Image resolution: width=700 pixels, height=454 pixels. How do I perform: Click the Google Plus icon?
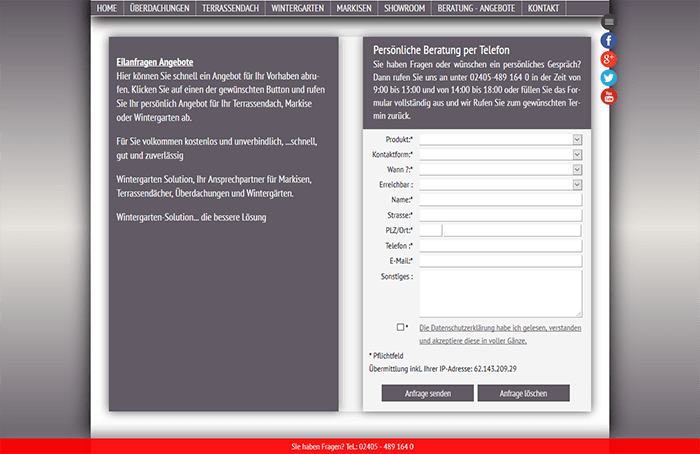click(x=608, y=60)
